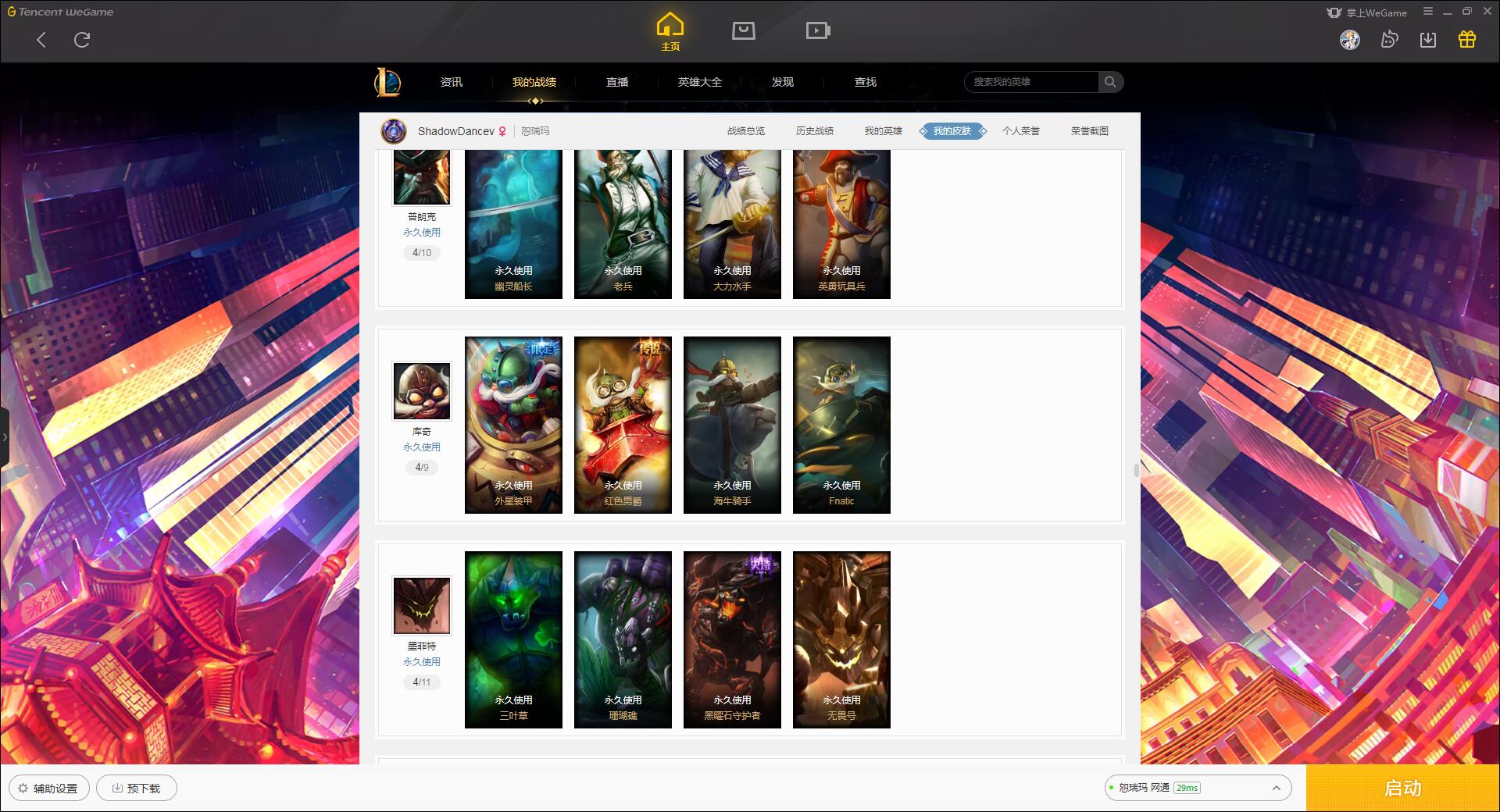Open the 英雄大全 navigation tab

pyautogui.click(x=700, y=82)
